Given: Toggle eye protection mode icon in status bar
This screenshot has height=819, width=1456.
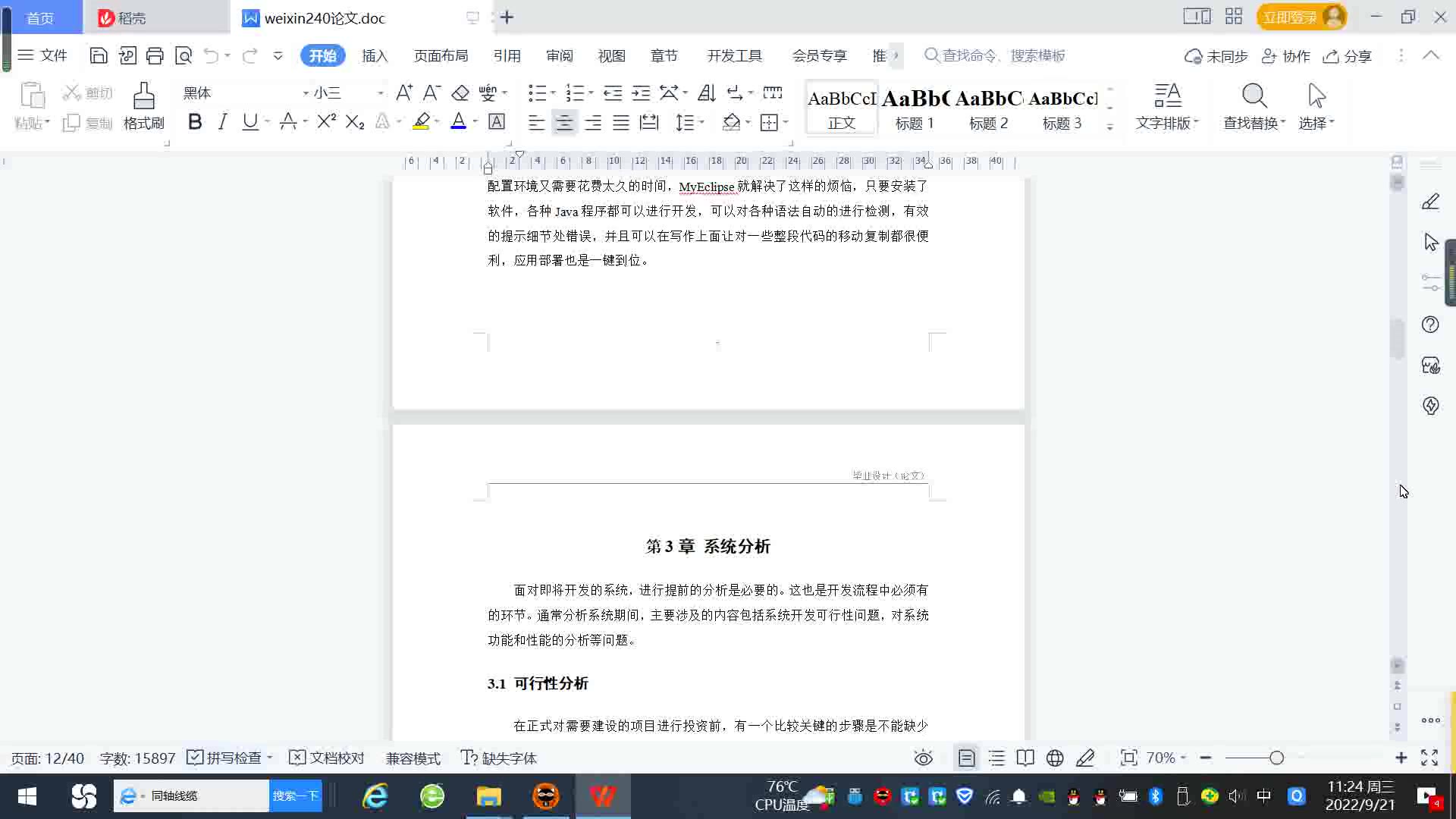Looking at the screenshot, I should (923, 758).
